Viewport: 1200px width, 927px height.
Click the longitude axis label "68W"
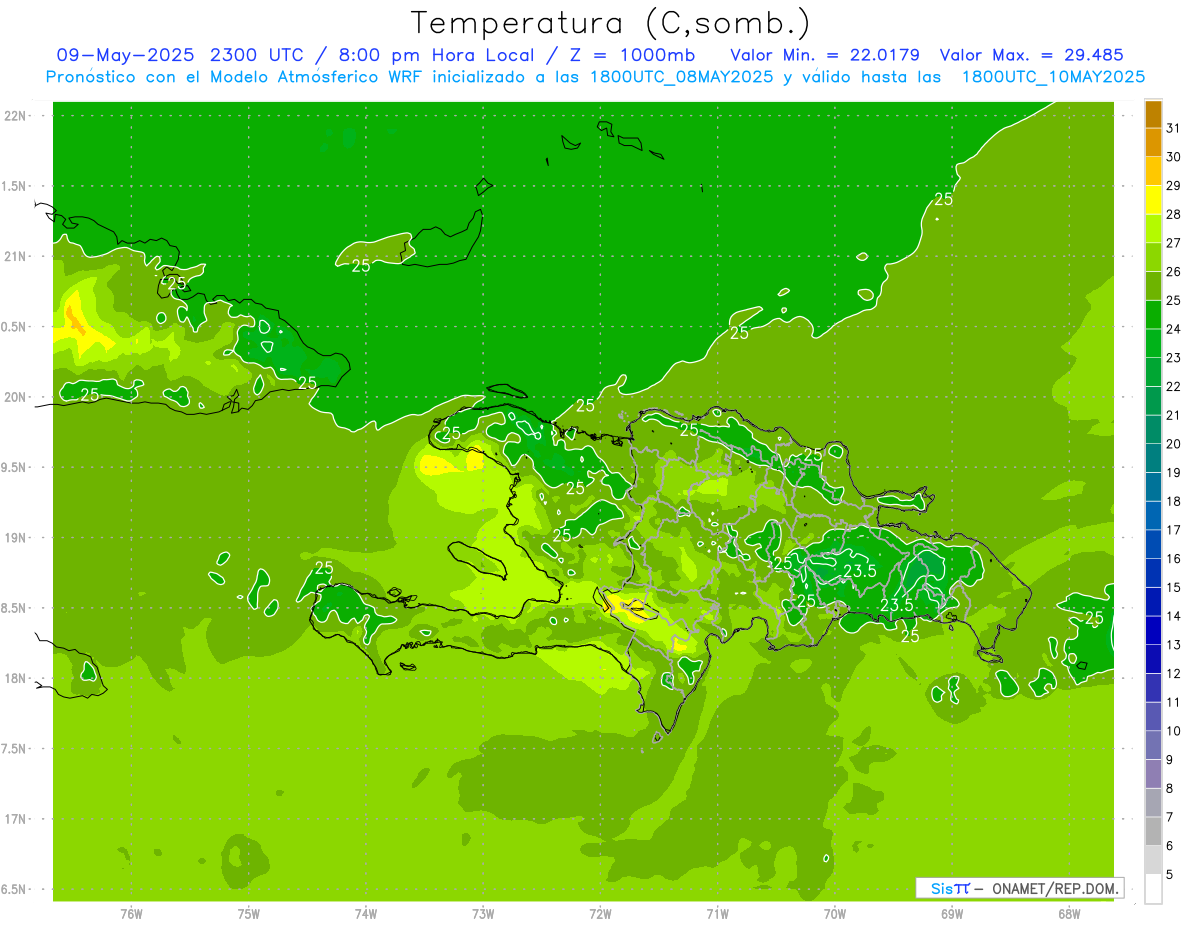[x=1069, y=914]
